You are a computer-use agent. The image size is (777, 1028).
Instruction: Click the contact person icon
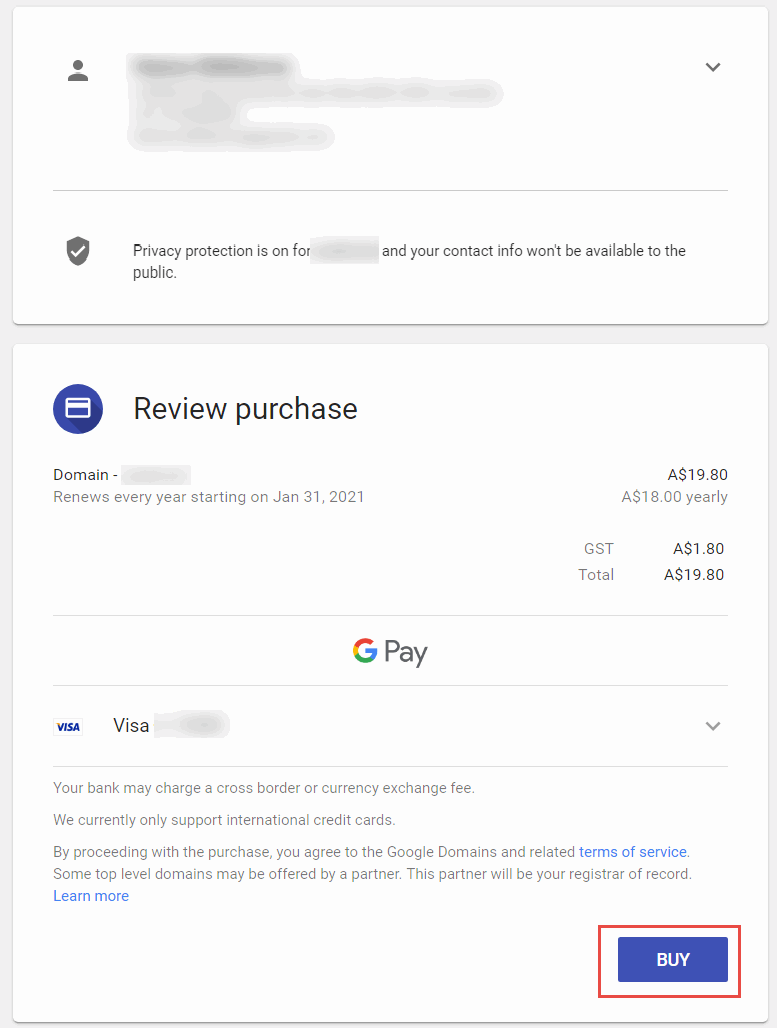click(x=78, y=70)
